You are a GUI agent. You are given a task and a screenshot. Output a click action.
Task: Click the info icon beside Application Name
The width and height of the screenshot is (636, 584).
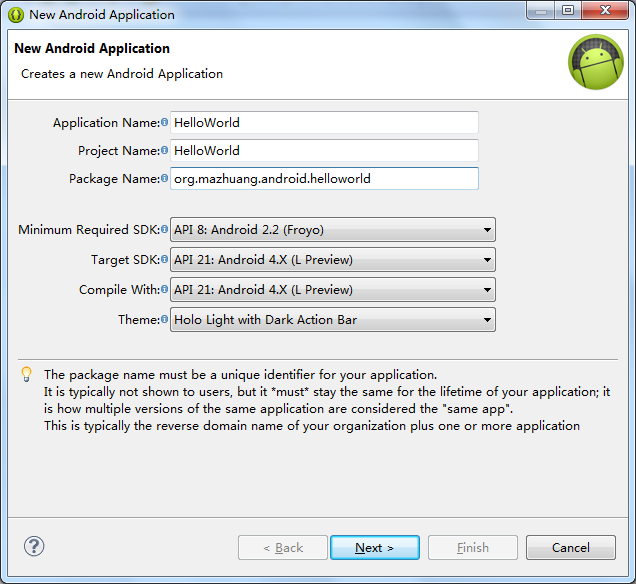tap(165, 123)
